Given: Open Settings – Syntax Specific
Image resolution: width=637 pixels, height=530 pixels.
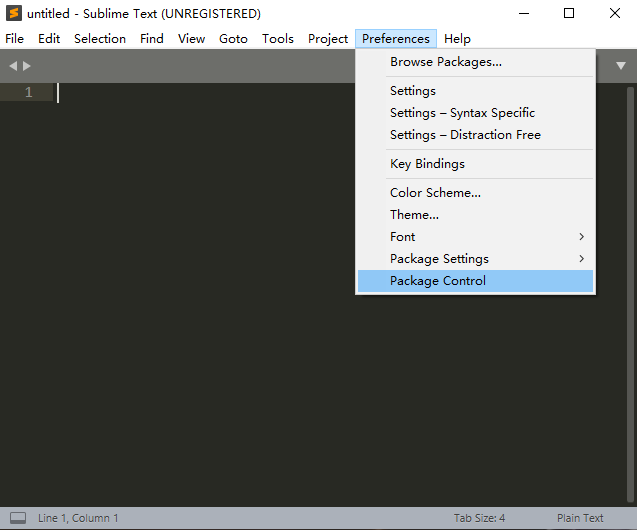Looking at the screenshot, I should pyautogui.click(x=475, y=112).
